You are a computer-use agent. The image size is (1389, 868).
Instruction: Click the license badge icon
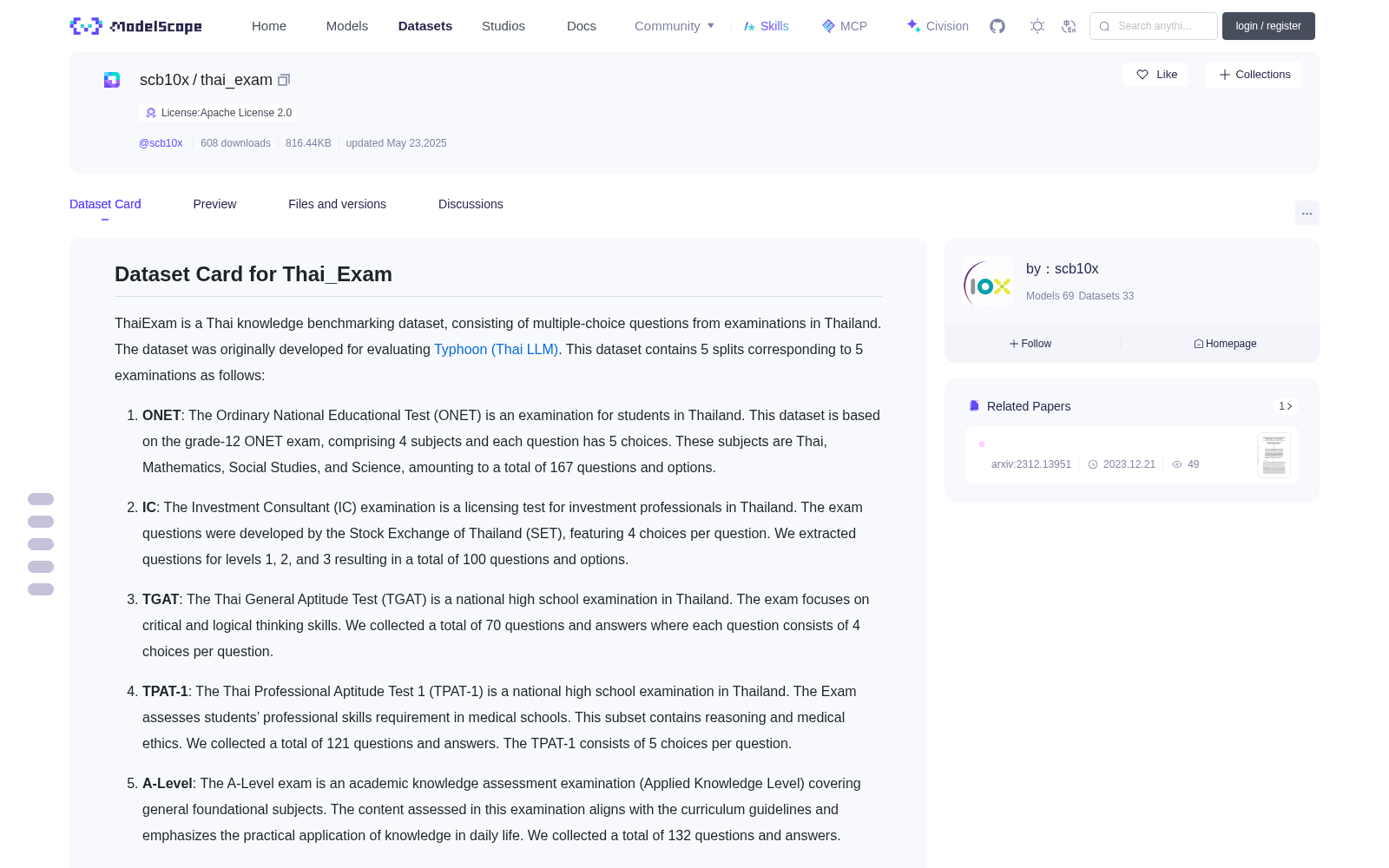coord(151,113)
